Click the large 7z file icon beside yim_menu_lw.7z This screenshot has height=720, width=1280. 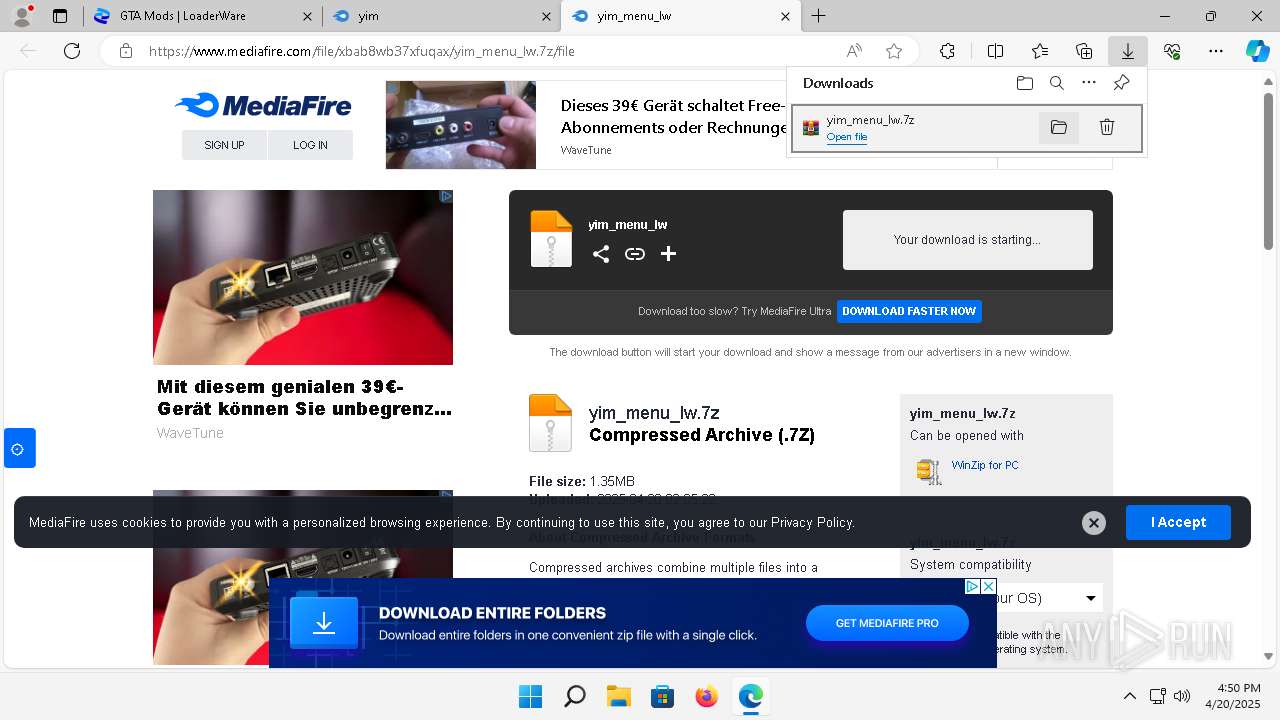point(550,423)
